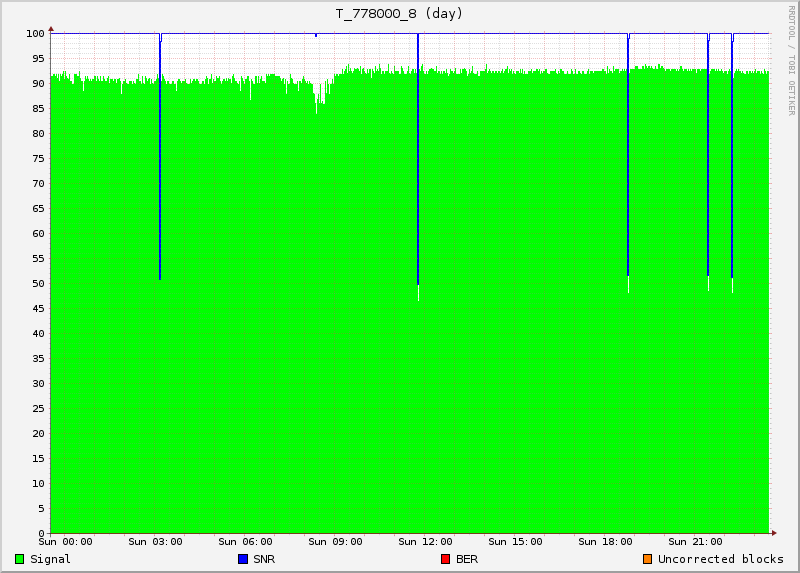Click the 75 value on y-axis
This screenshot has width=800, height=573.
click(x=38, y=159)
